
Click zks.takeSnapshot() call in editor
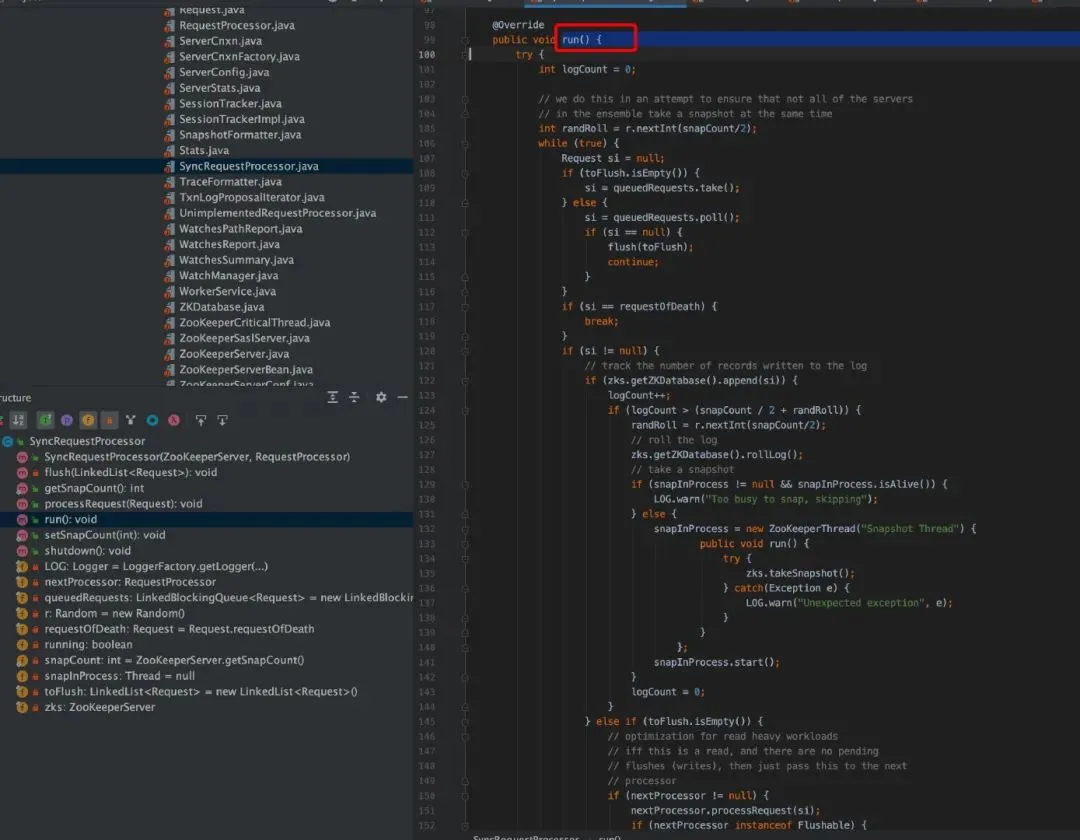point(800,574)
